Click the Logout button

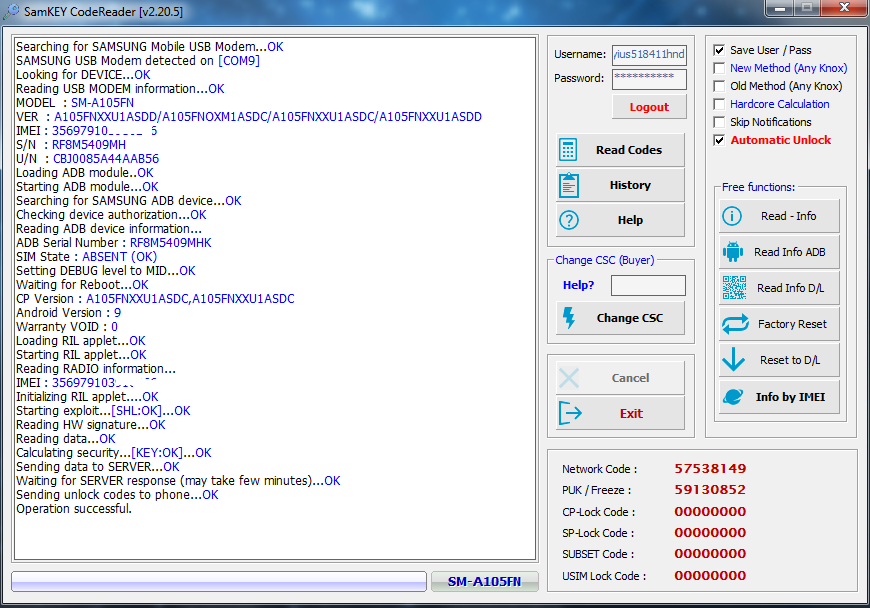coord(649,107)
